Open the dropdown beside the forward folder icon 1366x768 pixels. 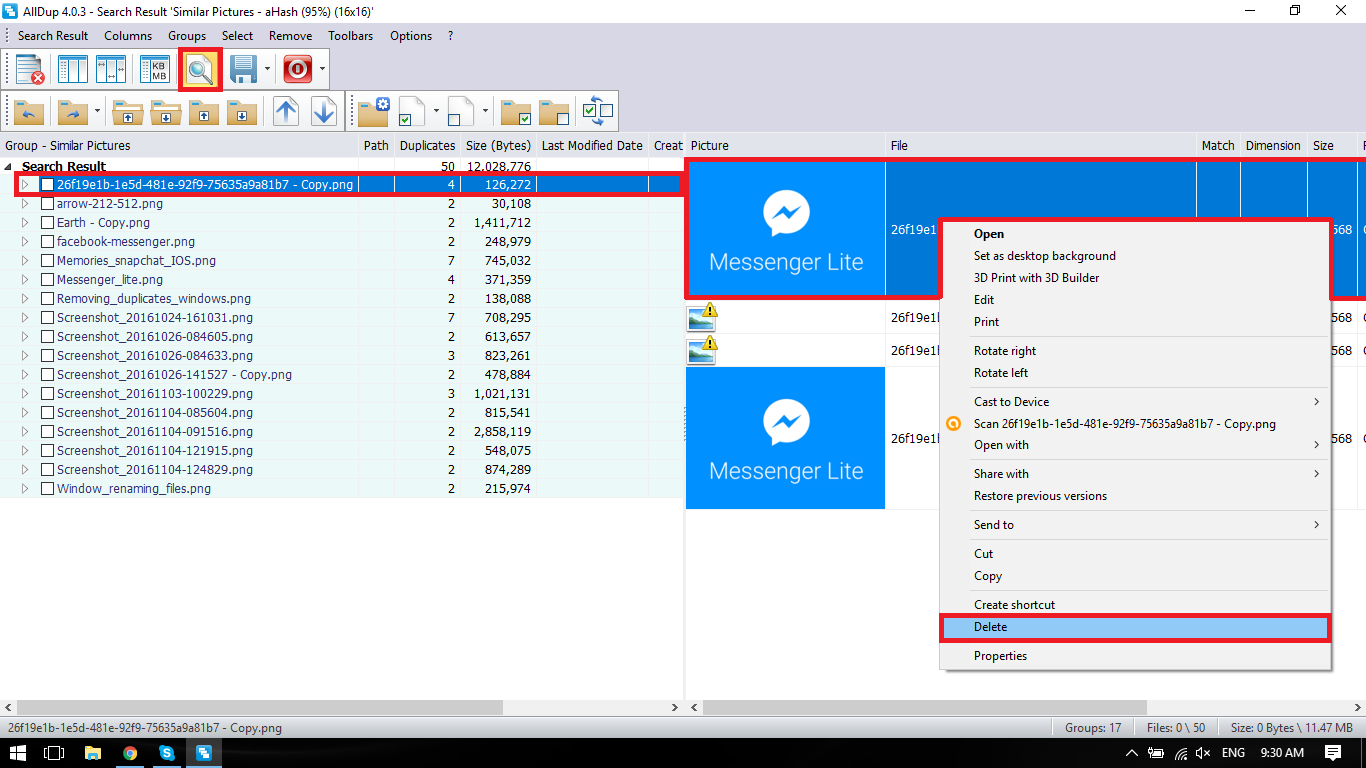97,111
